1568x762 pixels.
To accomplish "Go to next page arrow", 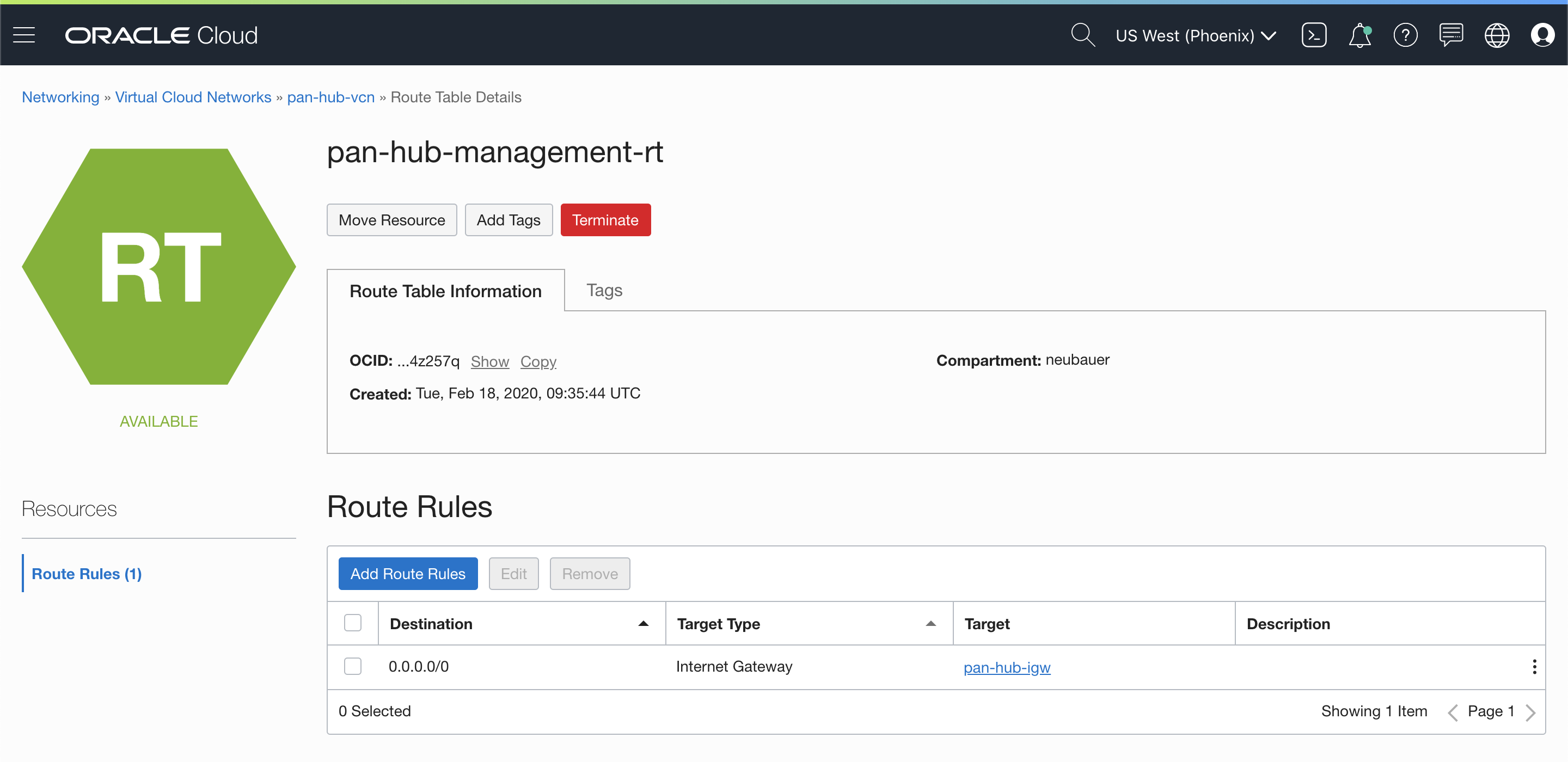I will 1530,711.
